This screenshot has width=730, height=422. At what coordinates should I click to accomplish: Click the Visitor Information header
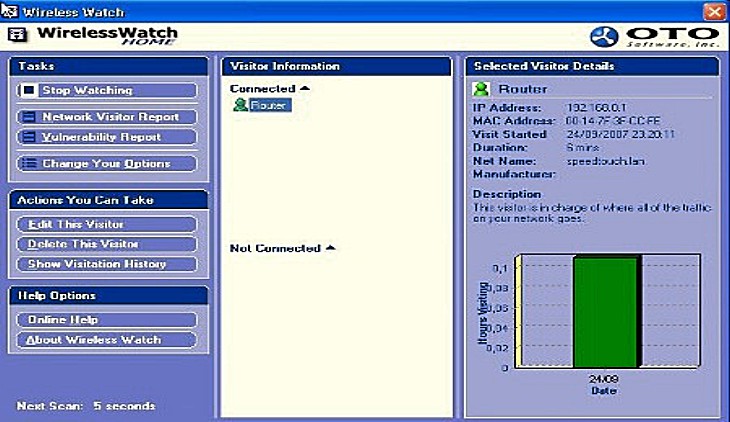point(337,66)
